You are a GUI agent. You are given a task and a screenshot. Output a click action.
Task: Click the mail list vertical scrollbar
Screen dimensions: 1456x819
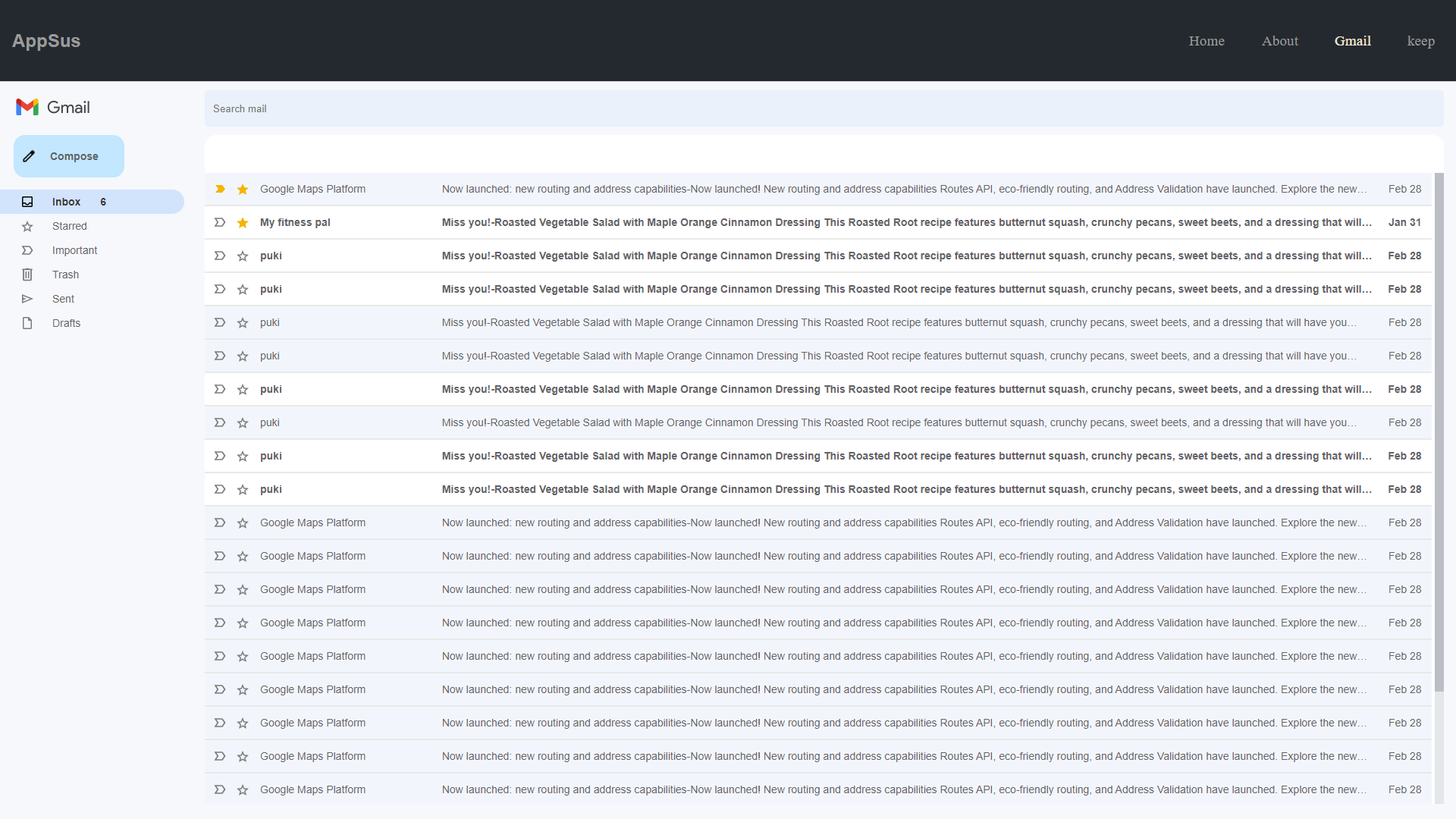[1439, 432]
